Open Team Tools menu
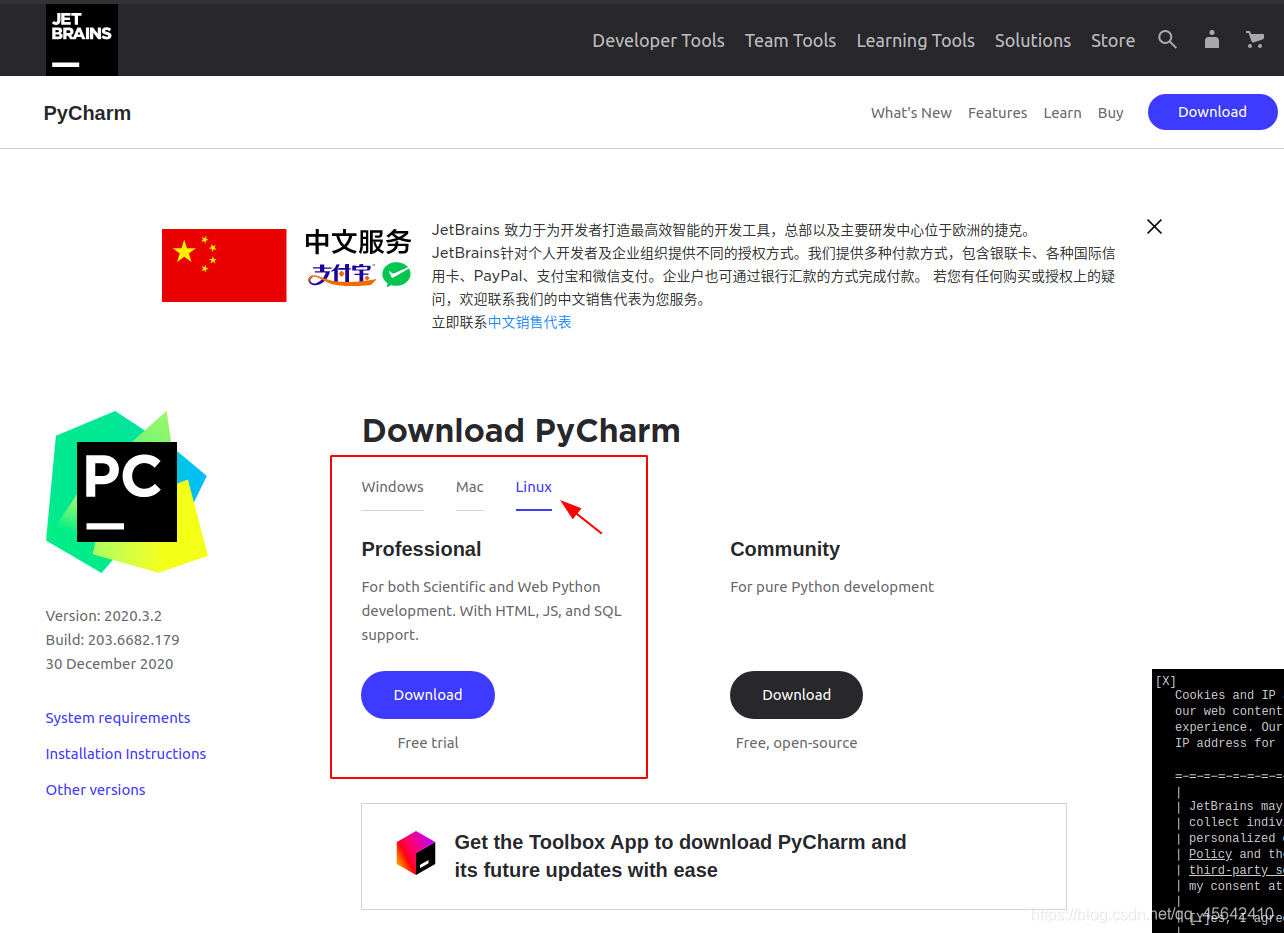The image size is (1284, 933). point(790,41)
